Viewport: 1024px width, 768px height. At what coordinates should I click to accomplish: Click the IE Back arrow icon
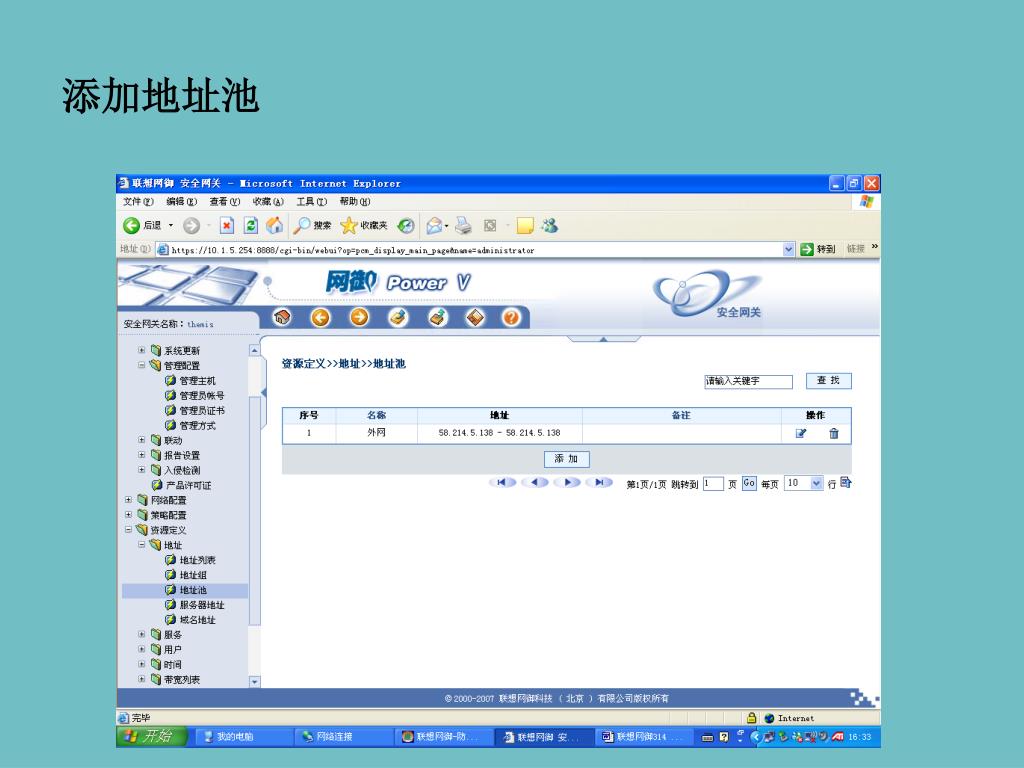[131, 225]
